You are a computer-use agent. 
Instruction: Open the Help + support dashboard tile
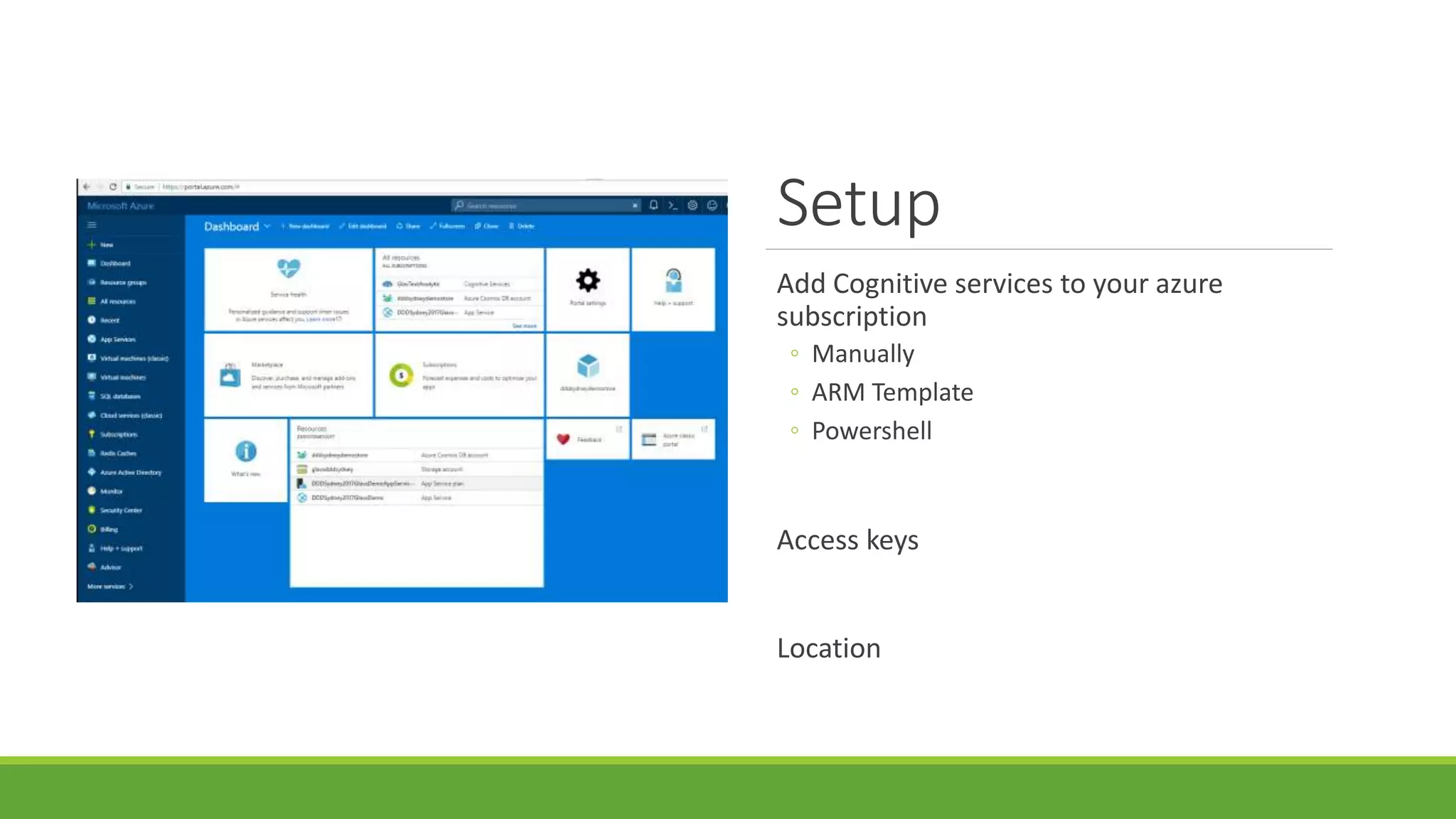[673, 289]
